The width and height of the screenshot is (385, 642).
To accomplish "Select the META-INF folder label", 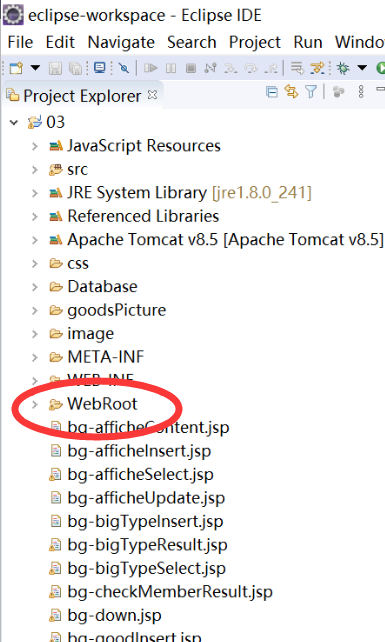I will 106,357.
